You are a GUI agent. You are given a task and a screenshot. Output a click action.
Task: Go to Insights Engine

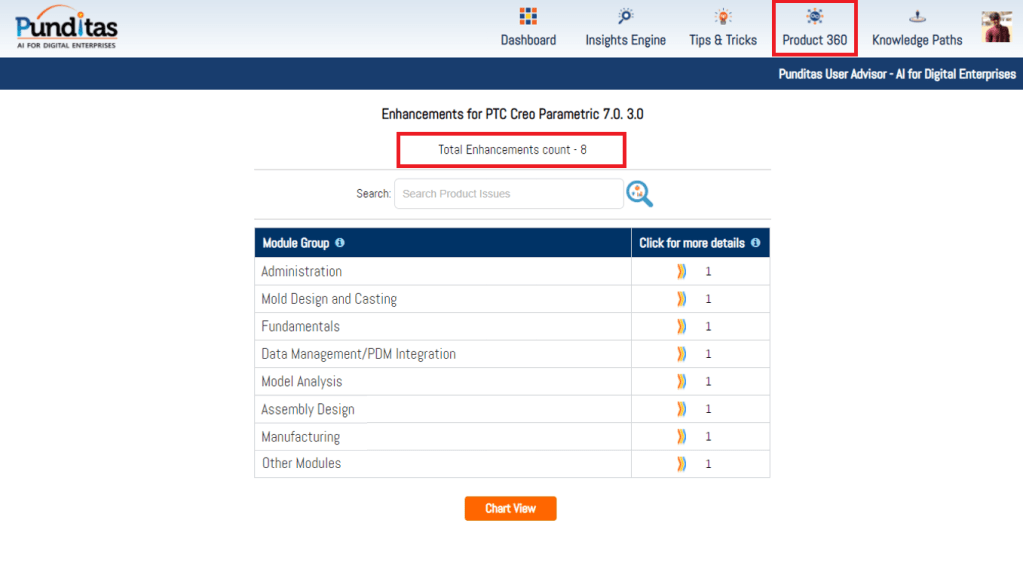pyautogui.click(x=625, y=28)
